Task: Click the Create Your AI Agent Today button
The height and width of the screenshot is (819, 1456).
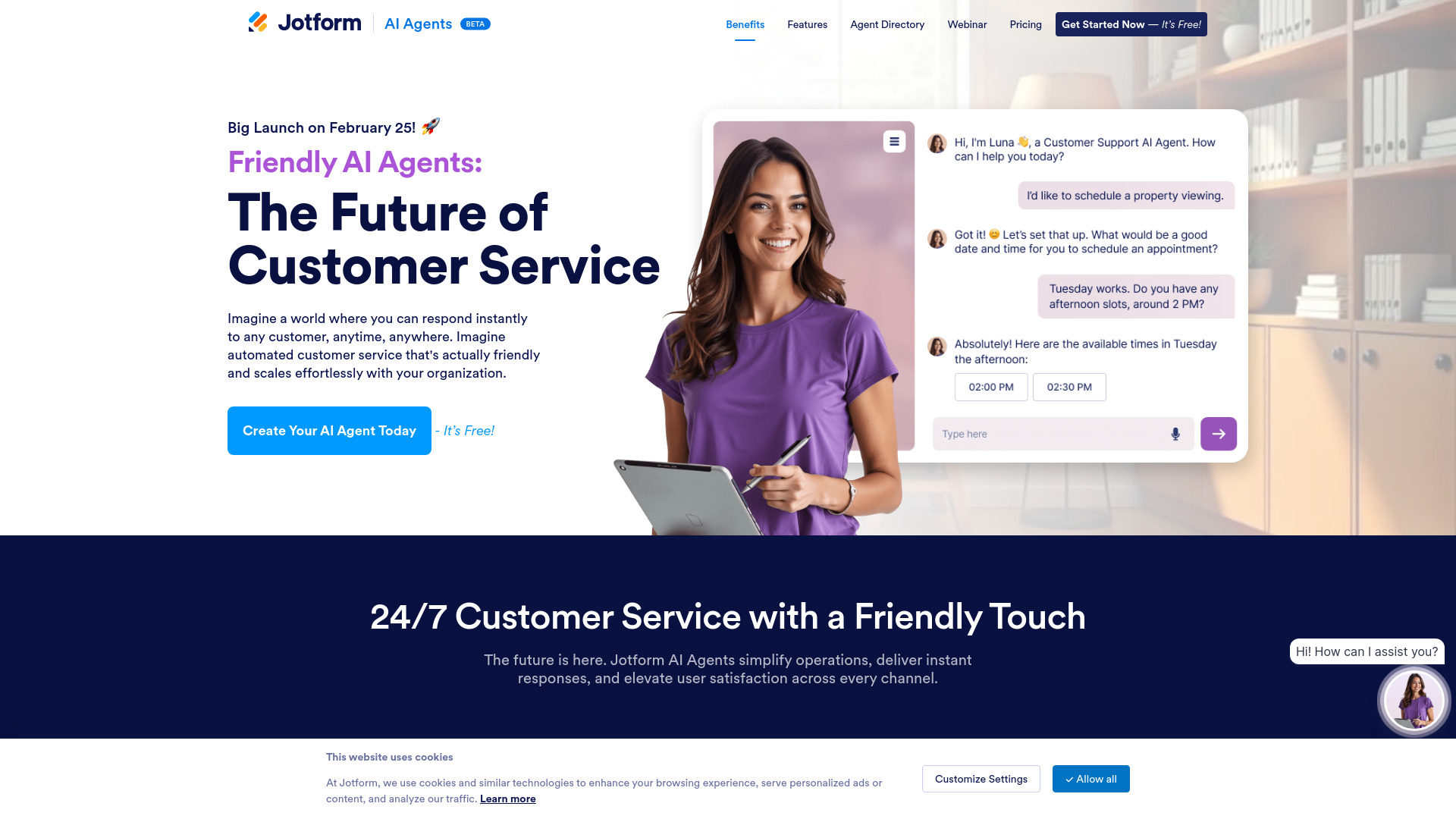Action: (329, 430)
